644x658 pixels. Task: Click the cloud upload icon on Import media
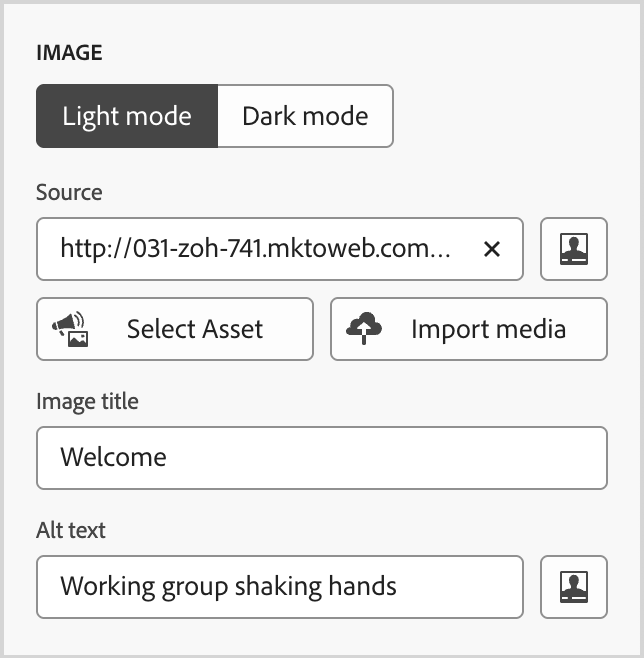[364, 328]
